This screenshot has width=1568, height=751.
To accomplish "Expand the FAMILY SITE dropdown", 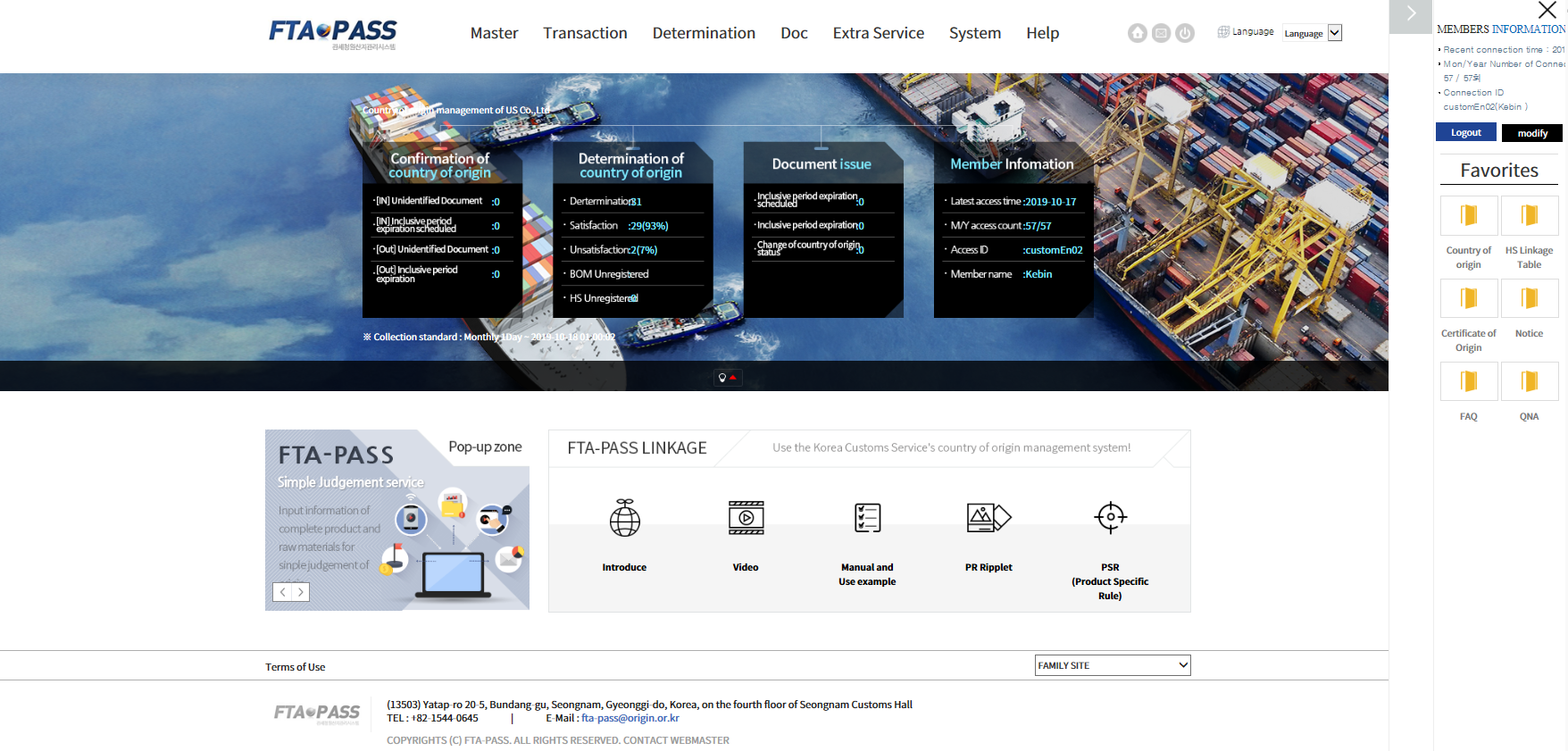I will click(x=1113, y=665).
